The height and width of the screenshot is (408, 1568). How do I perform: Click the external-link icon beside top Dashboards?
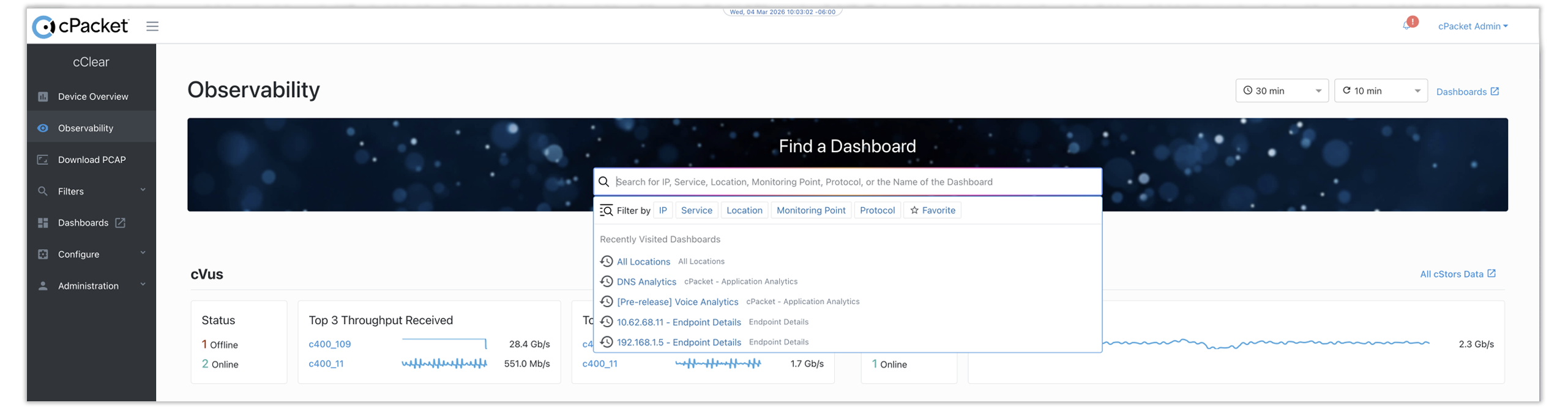coord(1495,91)
